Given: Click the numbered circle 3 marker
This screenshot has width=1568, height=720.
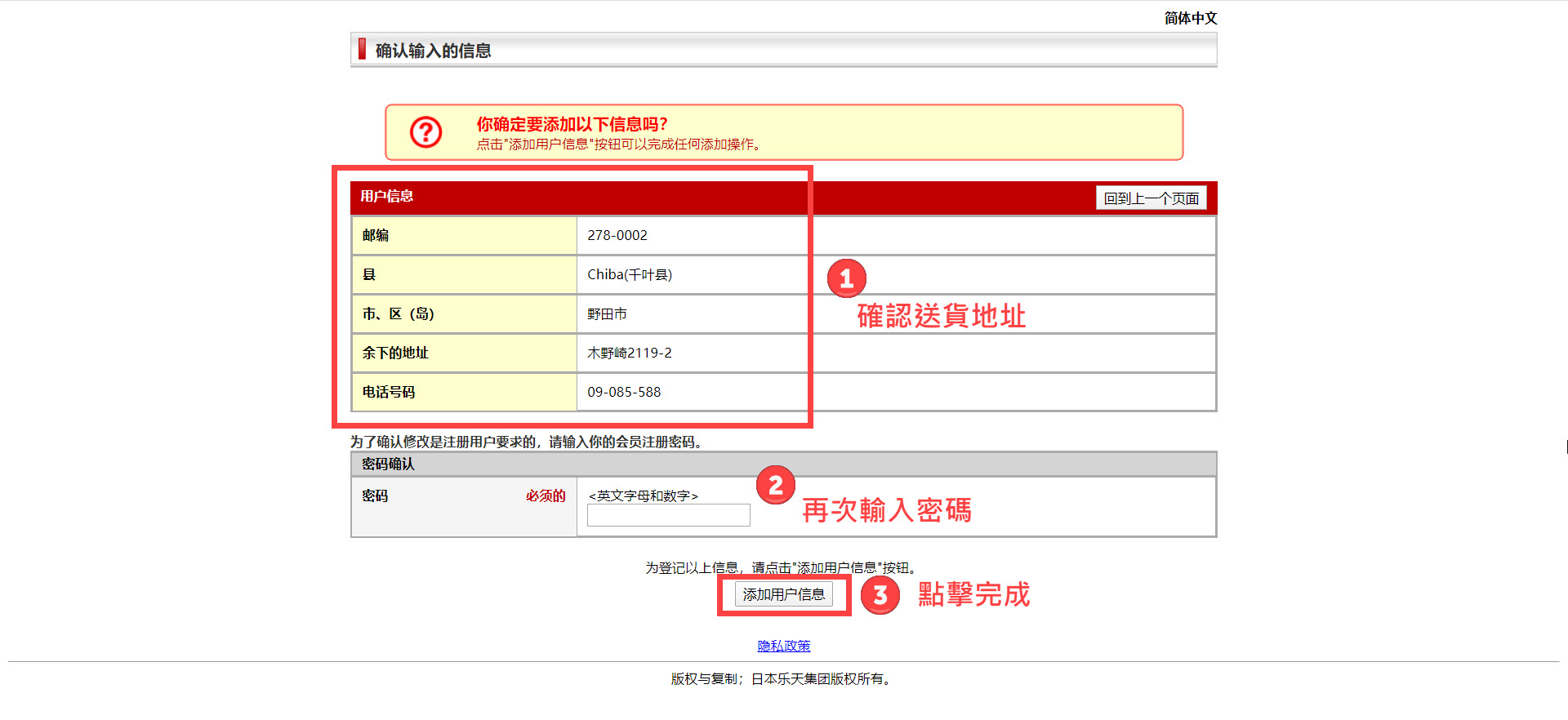Looking at the screenshot, I should pyautogui.click(x=880, y=596).
